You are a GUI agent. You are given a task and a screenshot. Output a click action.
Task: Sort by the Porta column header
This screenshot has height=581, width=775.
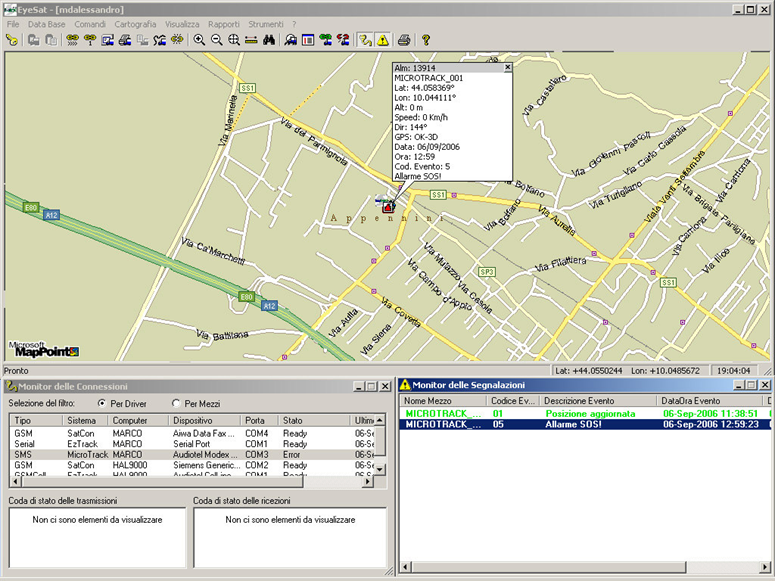point(259,420)
